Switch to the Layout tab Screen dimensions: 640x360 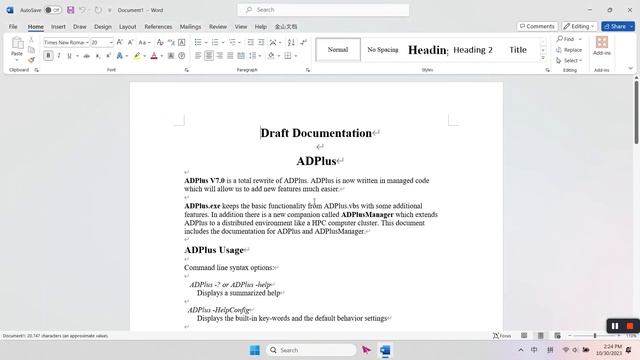click(127, 27)
